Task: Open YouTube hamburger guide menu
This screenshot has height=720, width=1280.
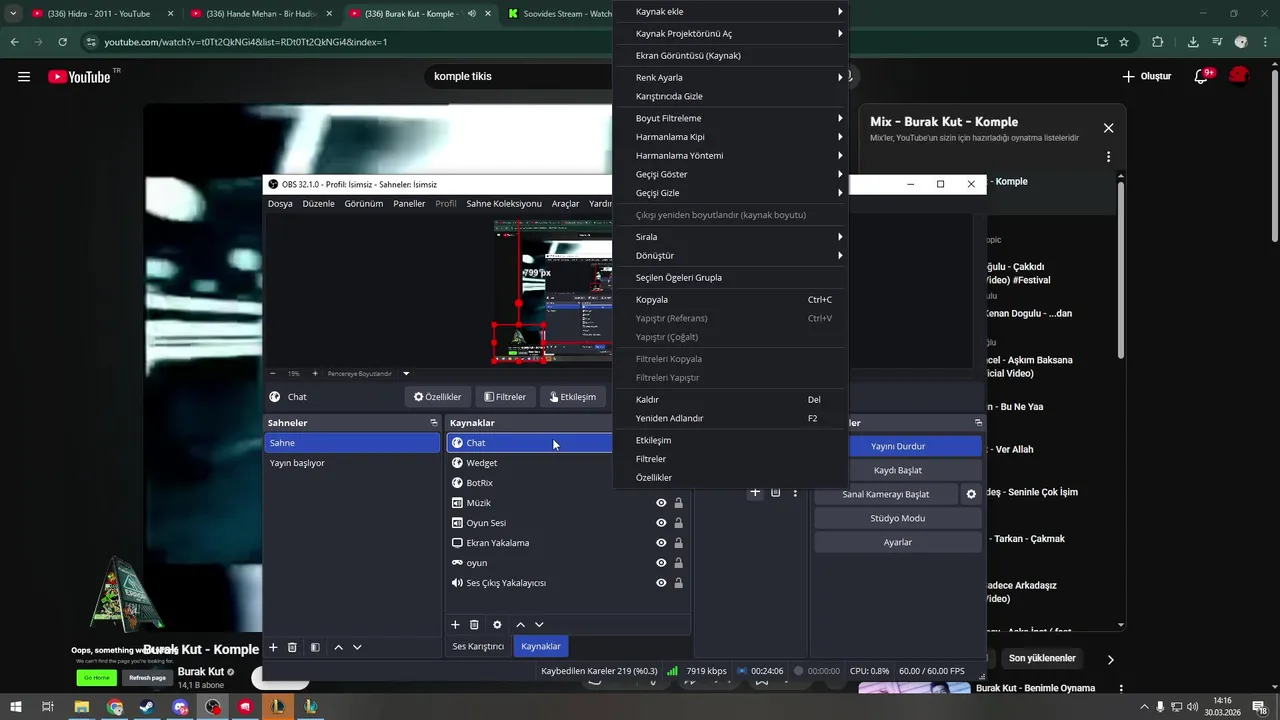Action: tap(24, 76)
